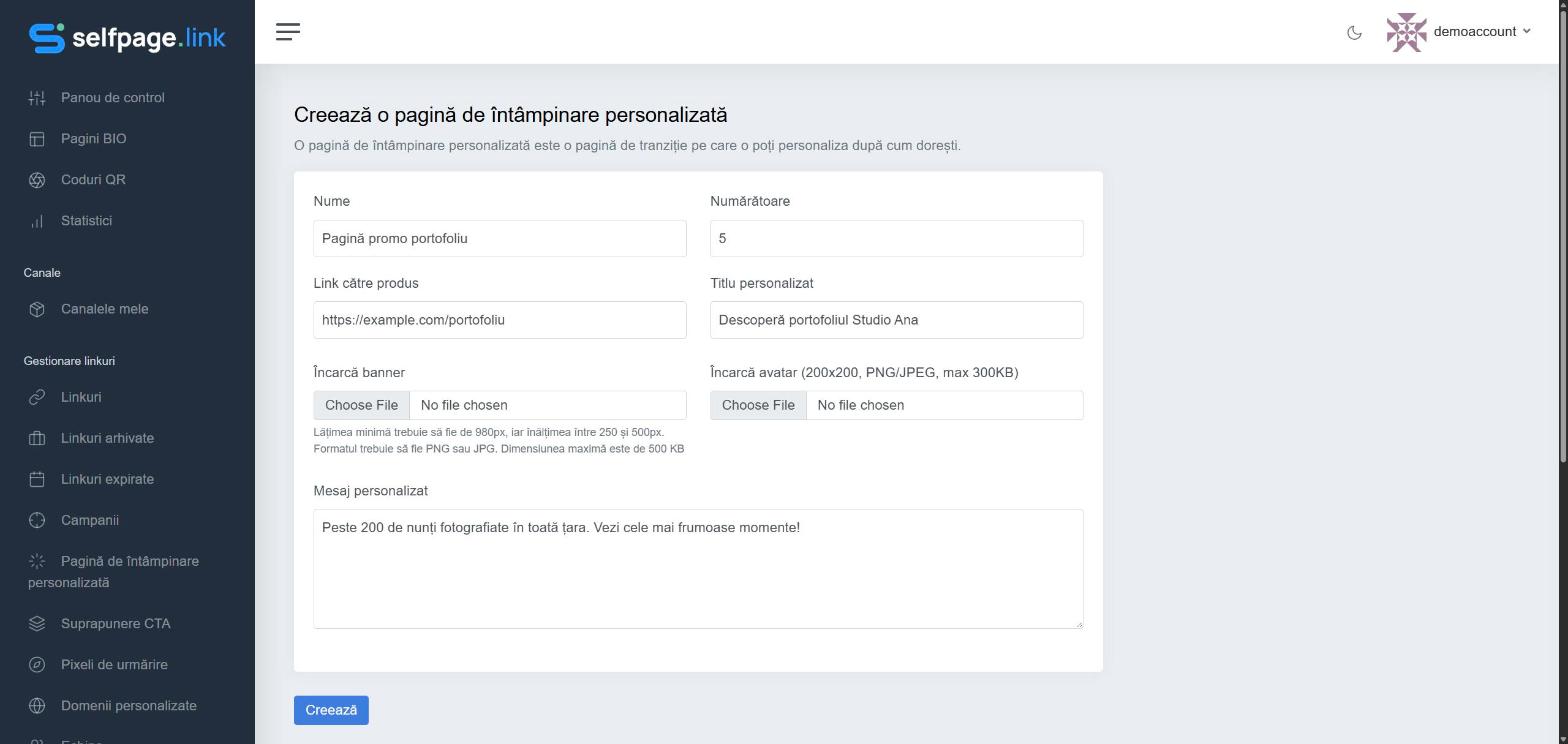Click the Link către produs field
Viewport: 1568px width, 744px height.
point(500,320)
